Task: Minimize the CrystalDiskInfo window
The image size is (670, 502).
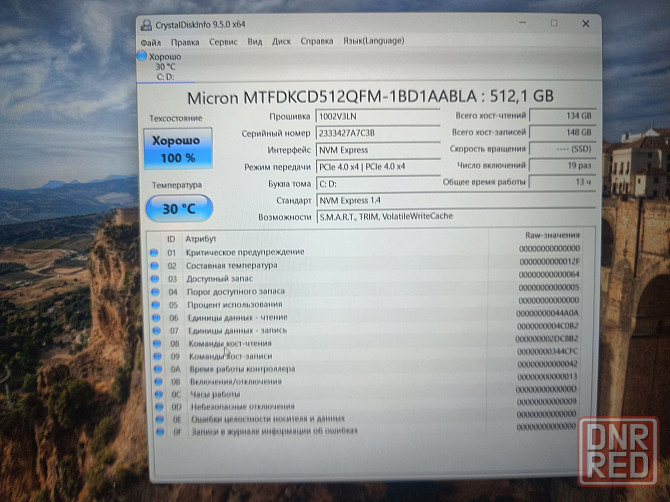Action: point(523,23)
